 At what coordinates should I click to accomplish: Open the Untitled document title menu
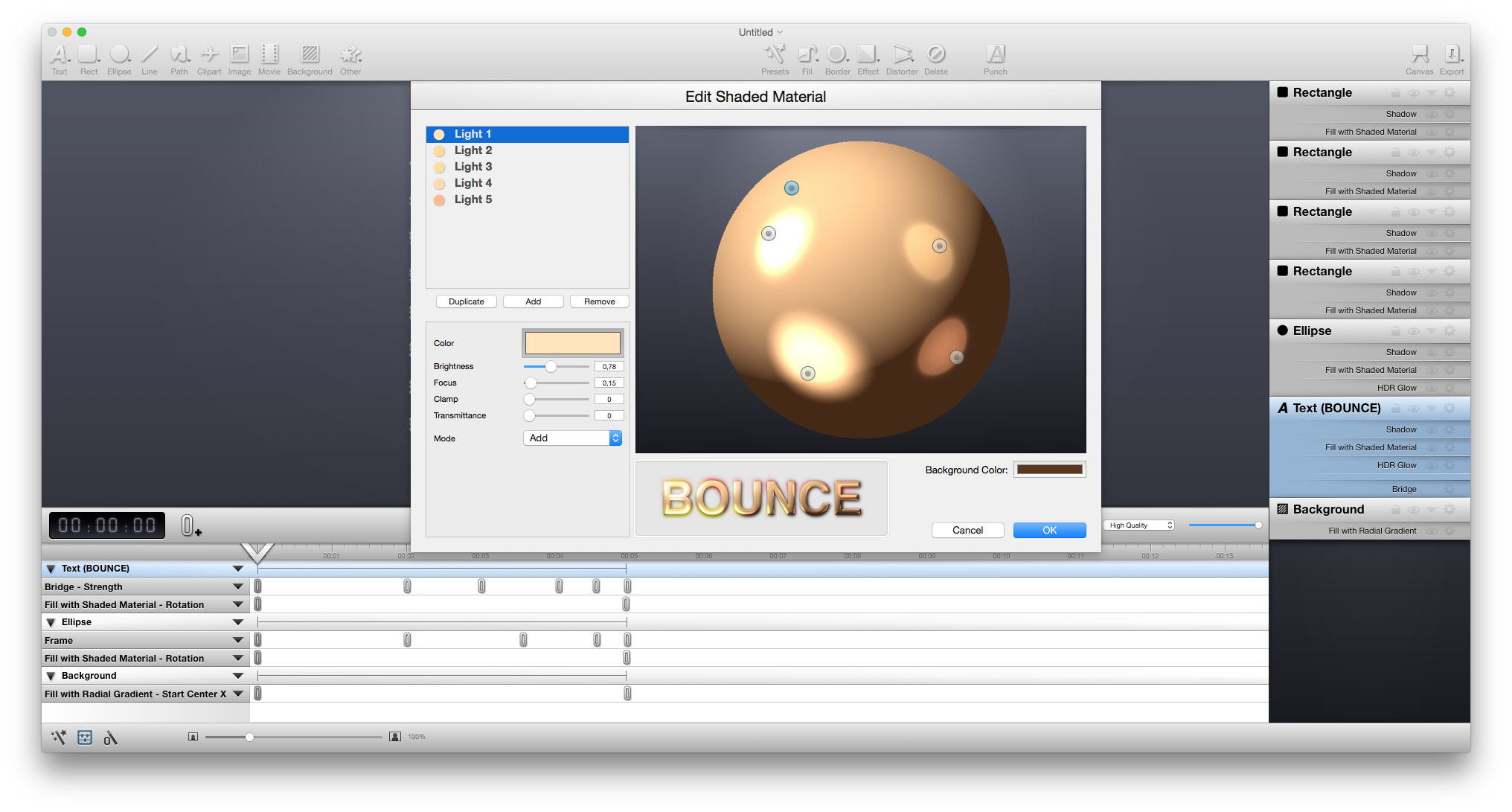pos(760,32)
